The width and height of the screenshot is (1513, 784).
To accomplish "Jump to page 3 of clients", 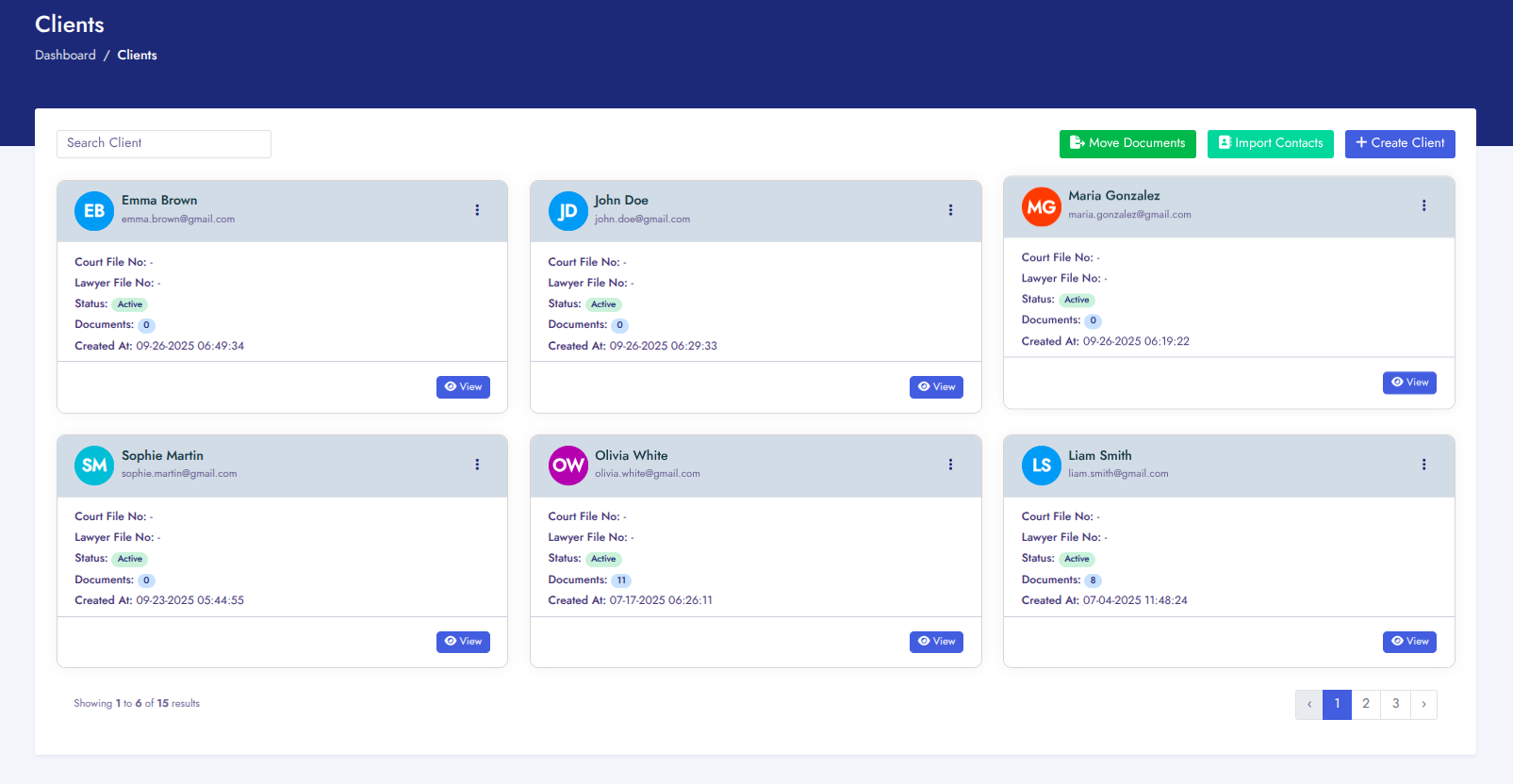I will click(x=1396, y=704).
